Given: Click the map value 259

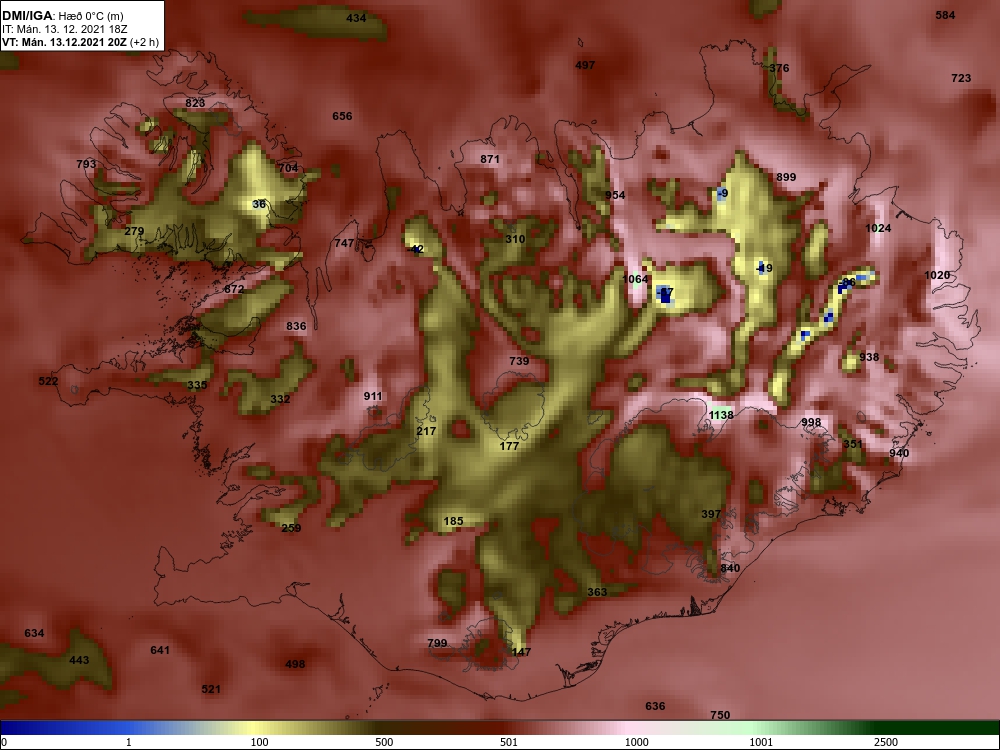Looking at the screenshot, I should coord(291,528).
